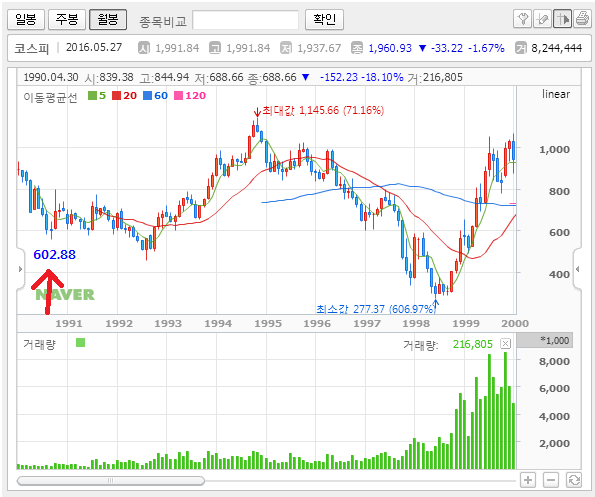This screenshot has width=595, height=497.
Task: Click the 1,000 price axis label
Action: pyautogui.click(x=554, y=149)
